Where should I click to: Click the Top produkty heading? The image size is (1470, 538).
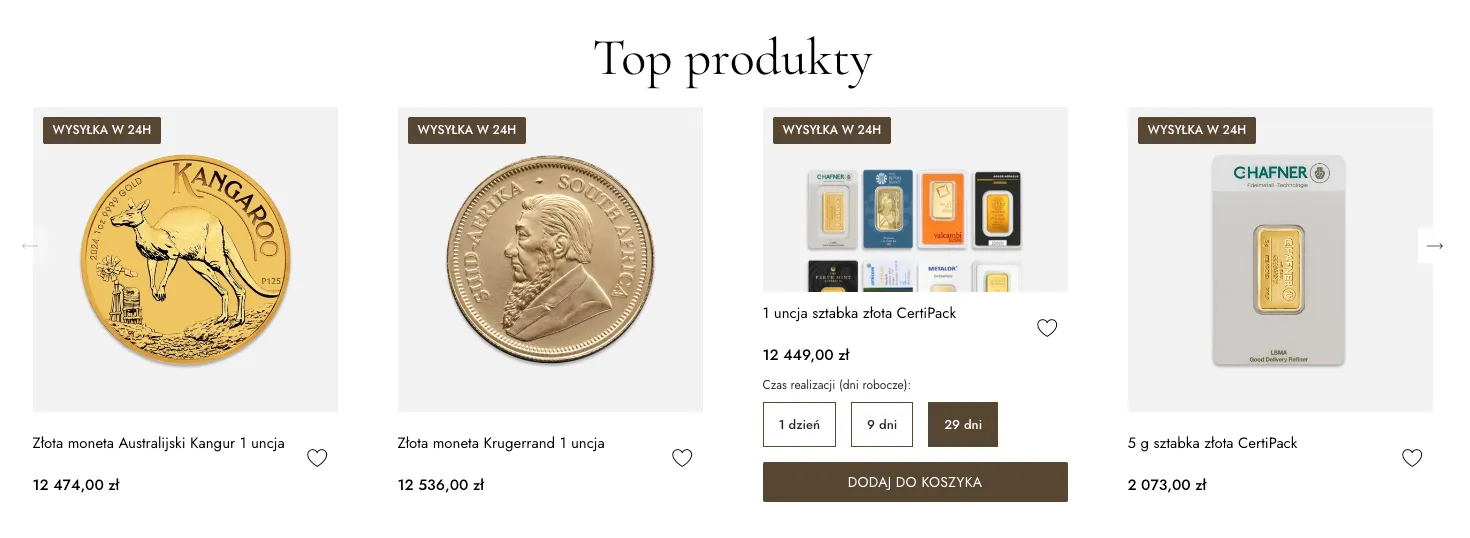733,59
